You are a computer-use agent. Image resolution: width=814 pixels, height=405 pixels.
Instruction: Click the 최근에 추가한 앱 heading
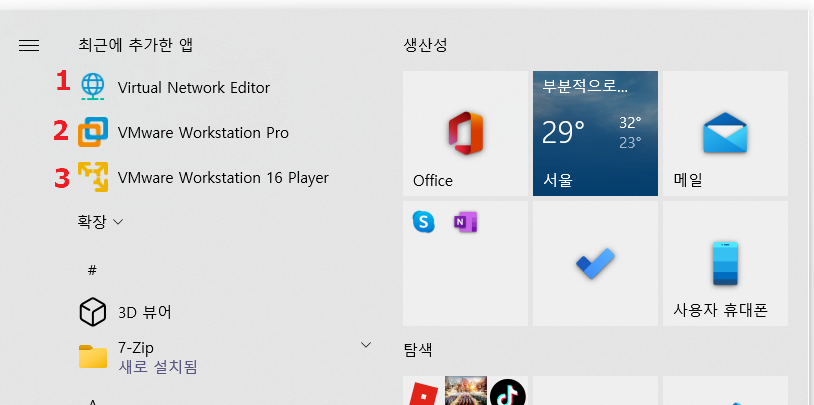tap(135, 45)
